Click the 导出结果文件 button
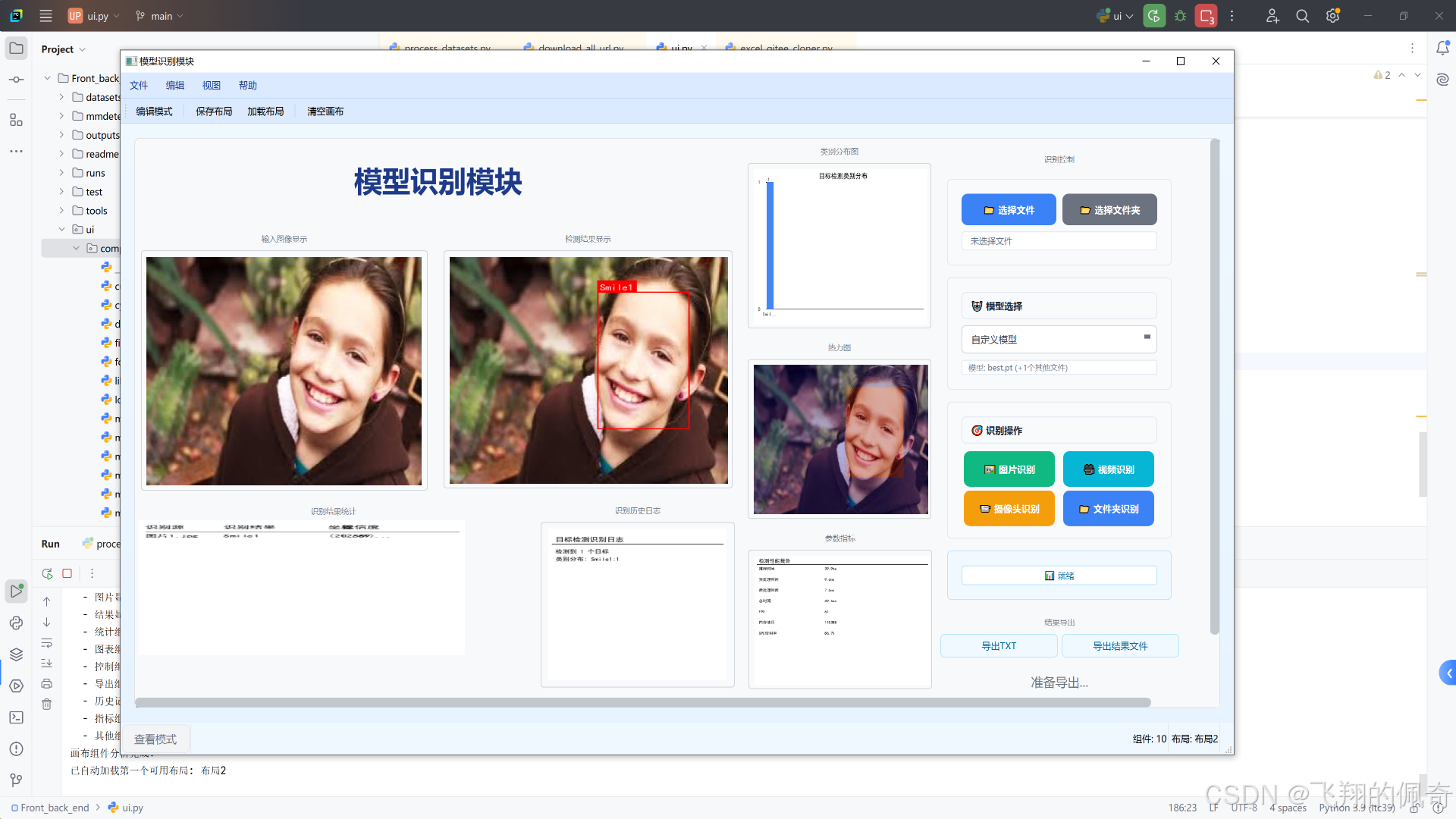Image resolution: width=1456 pixels, height=819 pixels. (1120, 645)
